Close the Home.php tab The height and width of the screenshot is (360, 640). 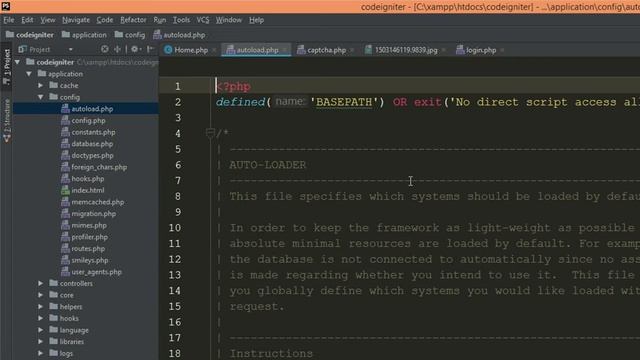pos(214,50)
